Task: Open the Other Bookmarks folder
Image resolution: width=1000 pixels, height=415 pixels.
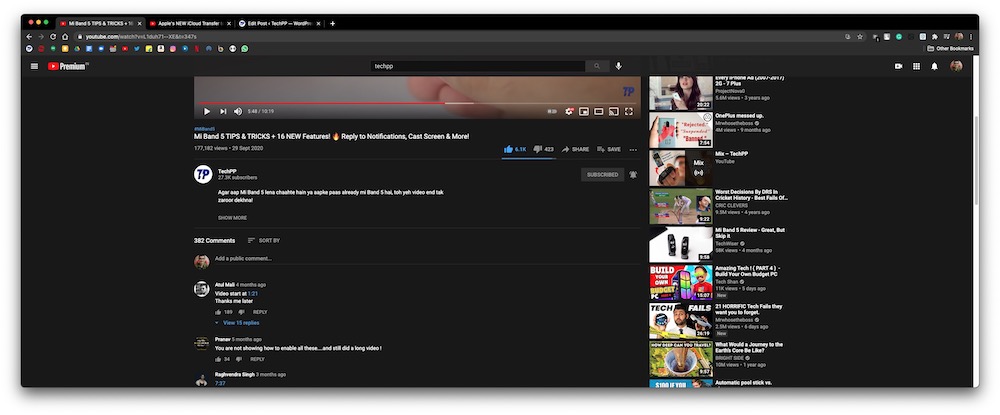Action: [950, 48]
